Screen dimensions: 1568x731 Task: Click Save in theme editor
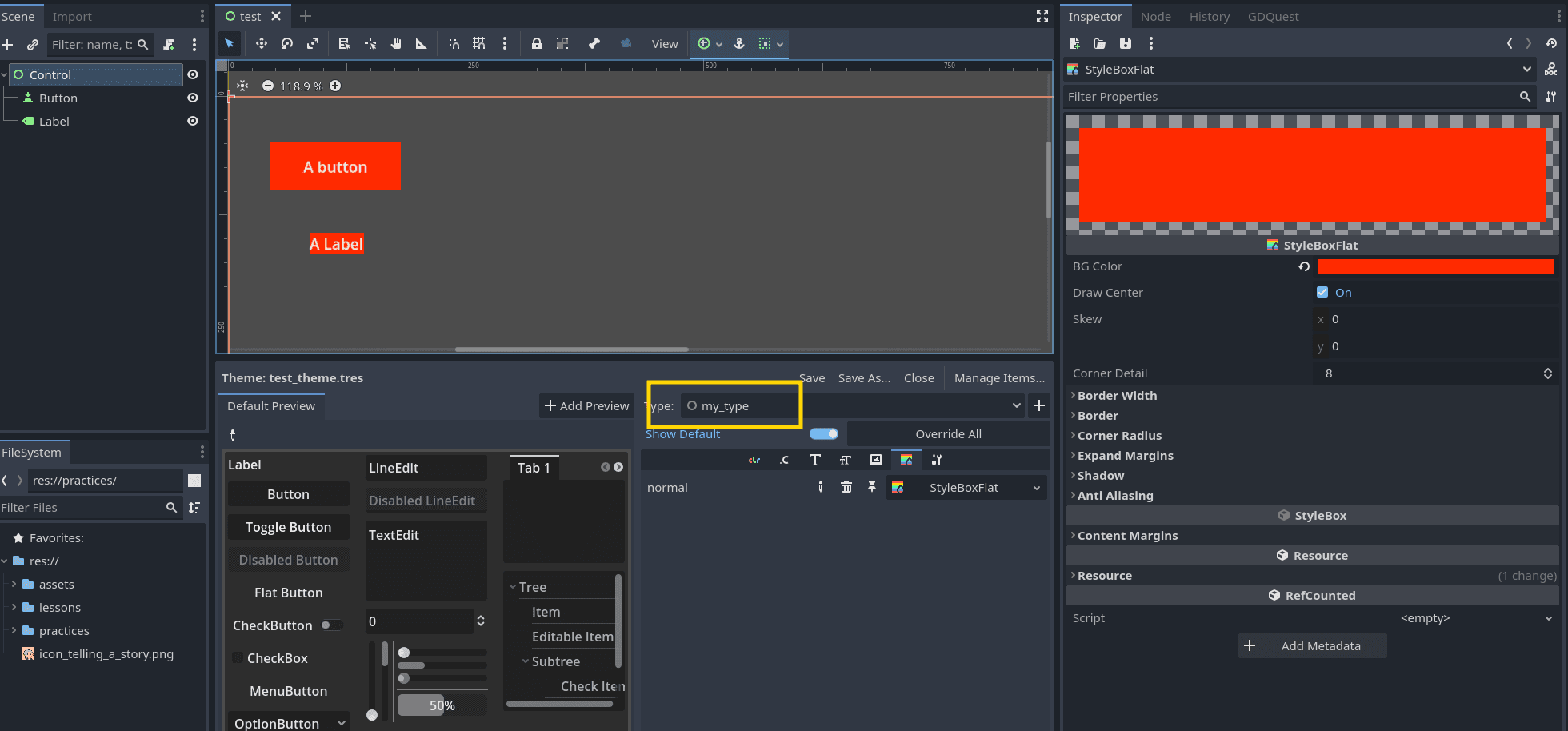click(812, 378)
